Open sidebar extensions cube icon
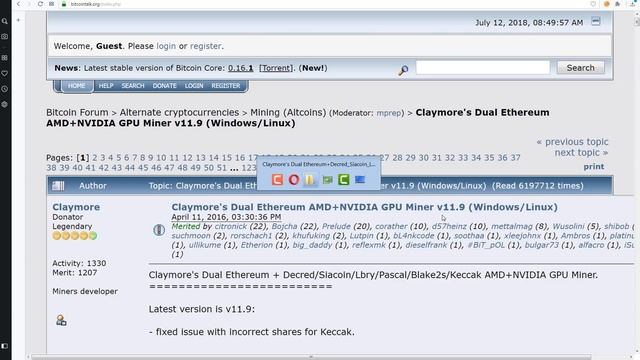The image size is (640, 360). click(4, 104)
